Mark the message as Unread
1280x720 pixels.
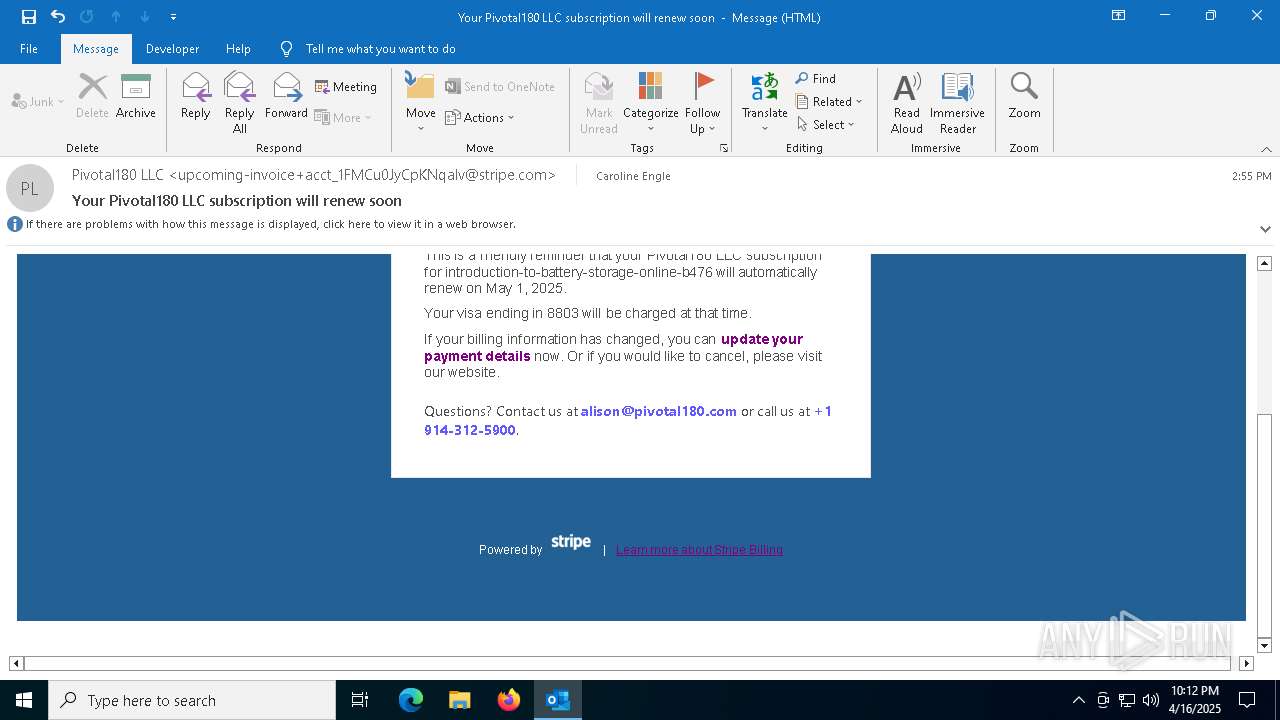click(x=599, y=102)
